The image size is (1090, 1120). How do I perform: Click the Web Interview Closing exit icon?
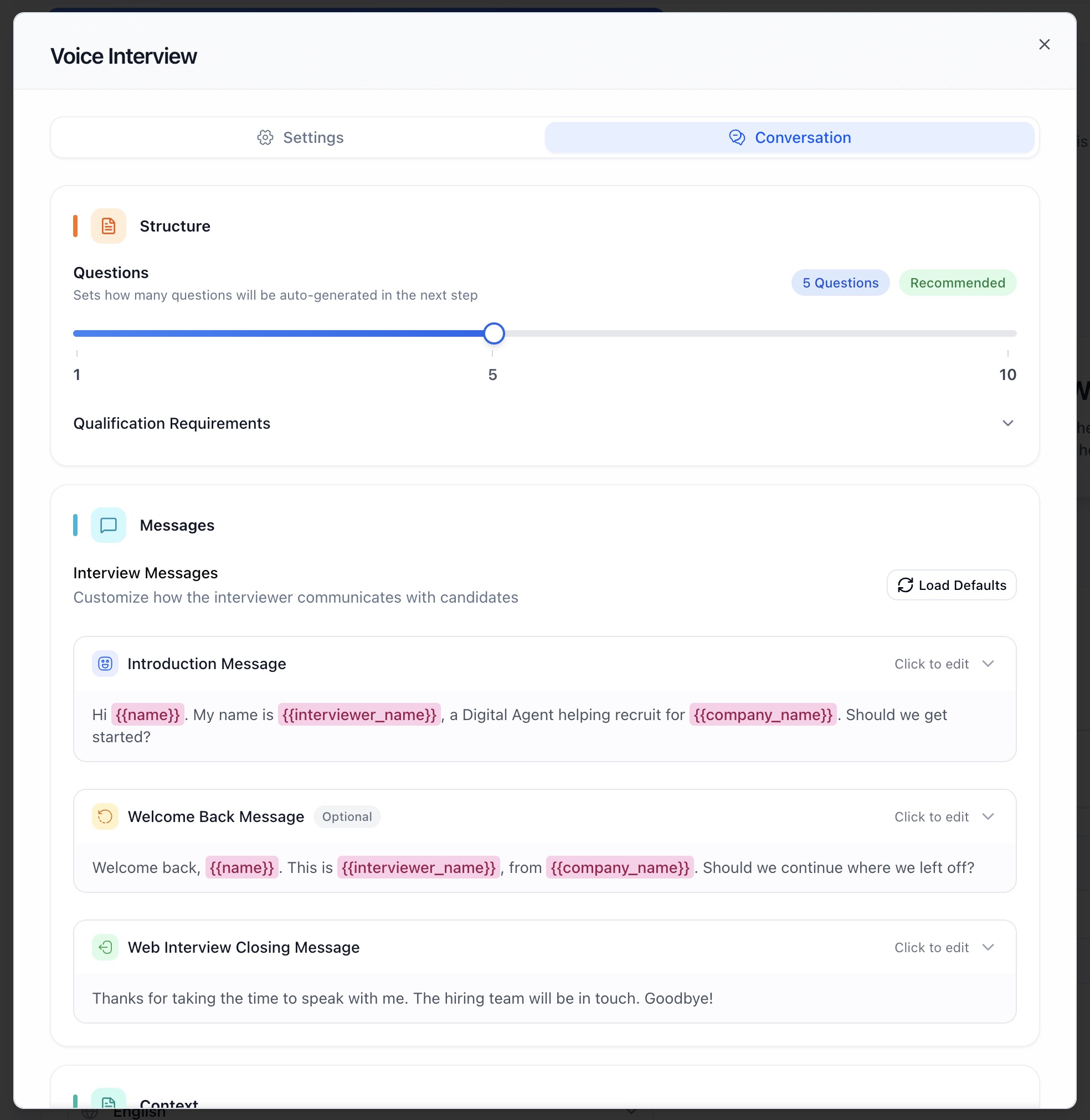[x=105, y=947]
